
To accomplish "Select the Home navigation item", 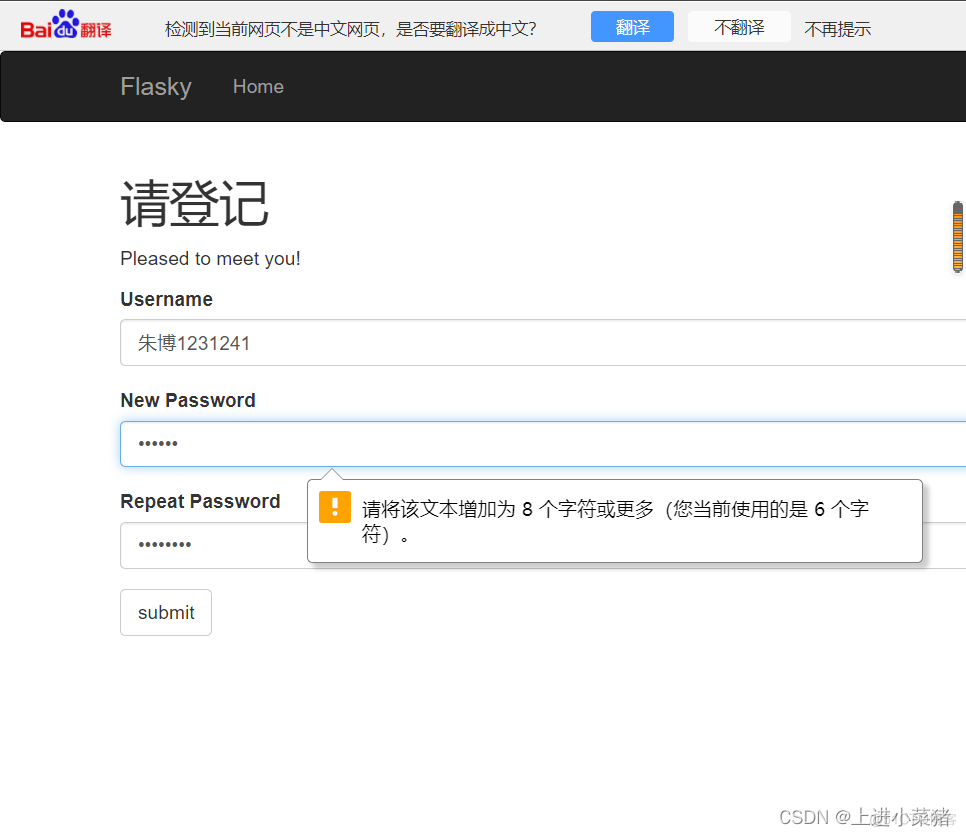I will pyautogui.click(x=258, y=86).
